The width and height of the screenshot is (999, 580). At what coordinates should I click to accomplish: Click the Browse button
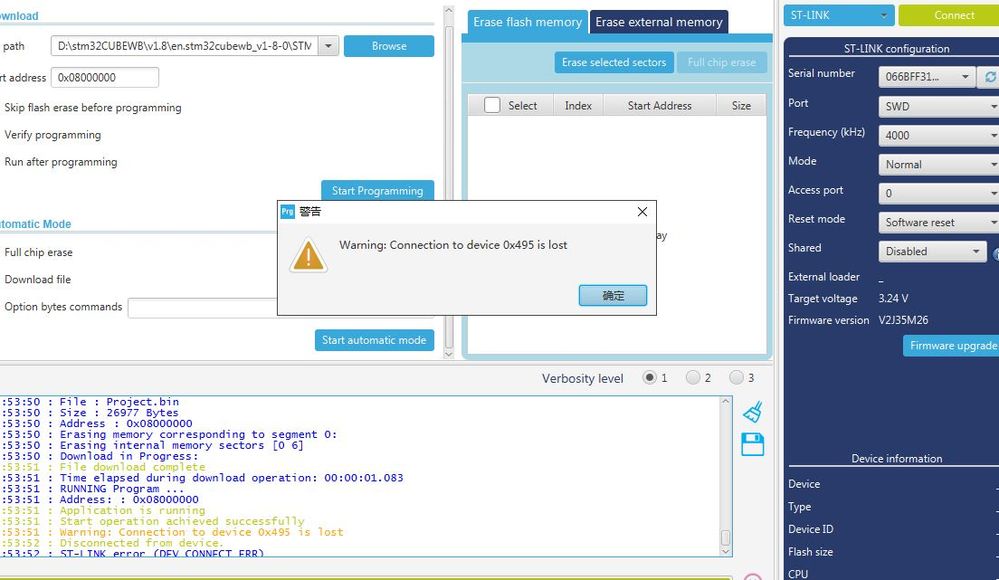tap(389, 46)
